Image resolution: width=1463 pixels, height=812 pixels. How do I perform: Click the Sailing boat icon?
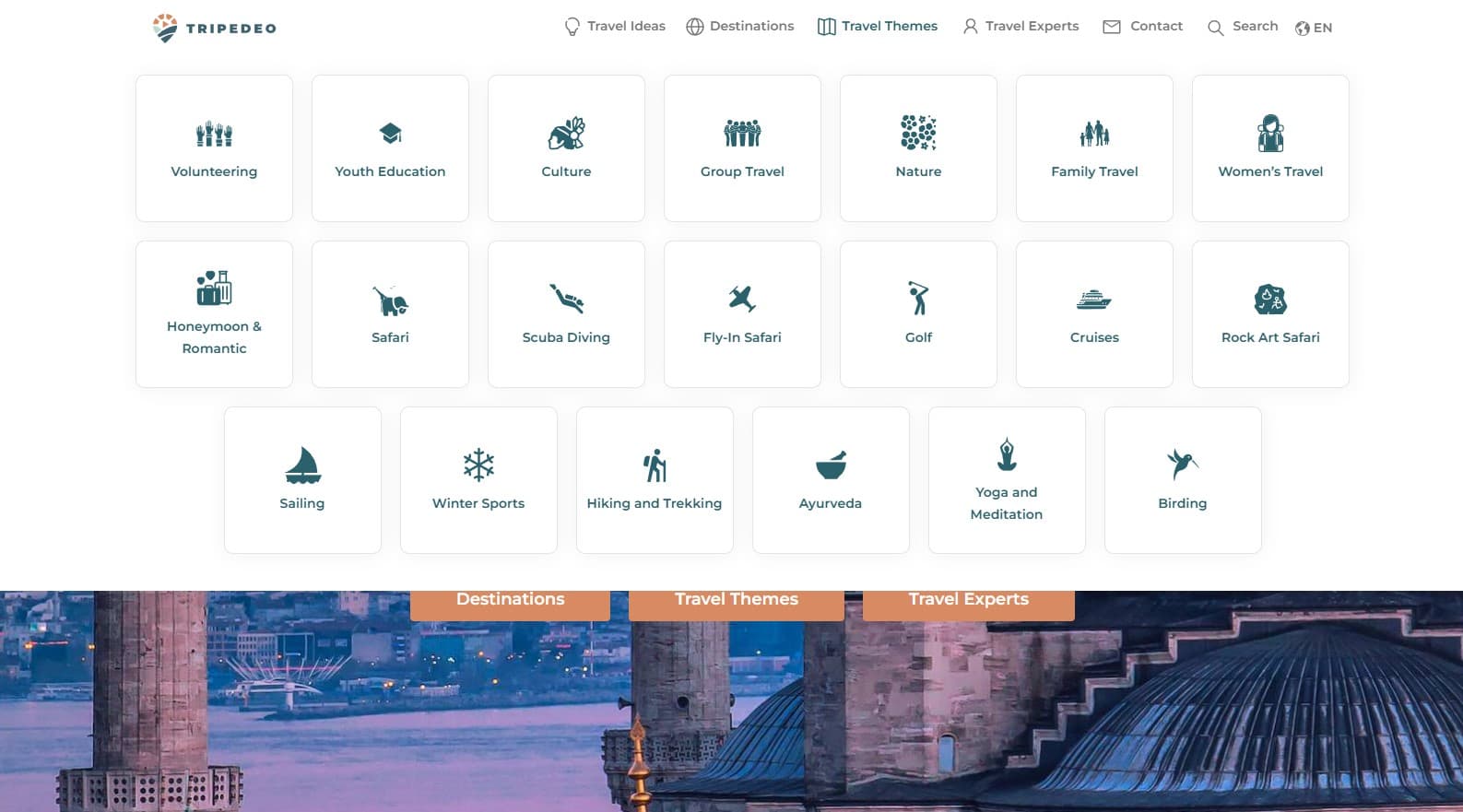[302, 465]
